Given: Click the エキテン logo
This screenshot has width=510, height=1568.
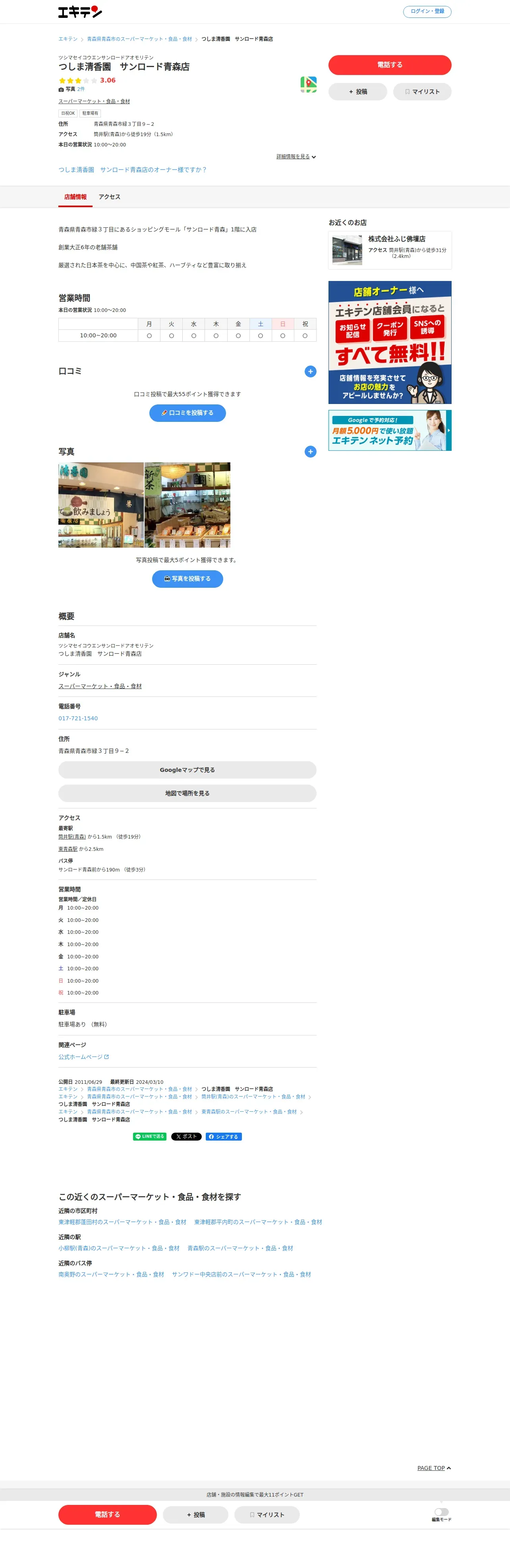Looking at the screenshot, I should 80,12.
